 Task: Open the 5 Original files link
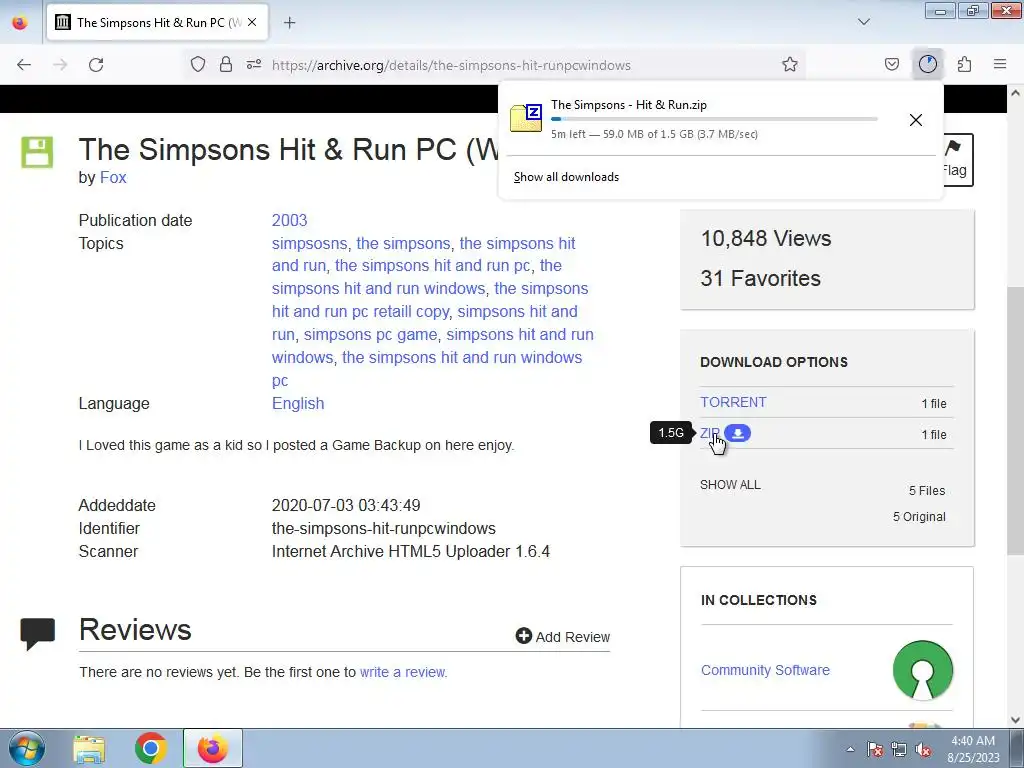point(919,517)
